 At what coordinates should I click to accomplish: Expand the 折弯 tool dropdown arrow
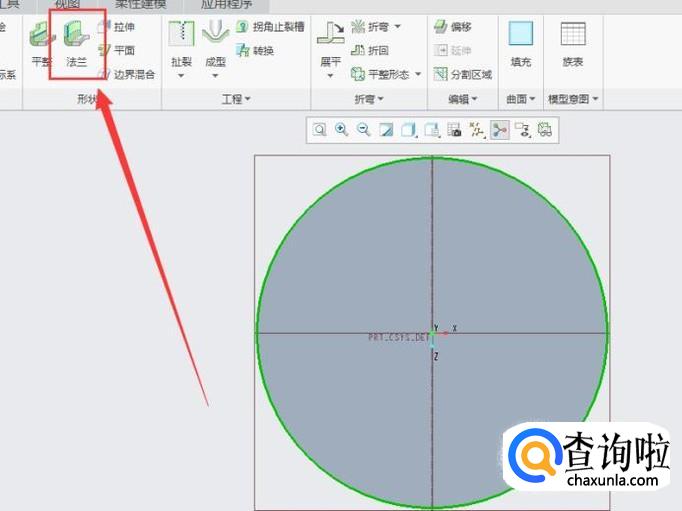point(398,27)
